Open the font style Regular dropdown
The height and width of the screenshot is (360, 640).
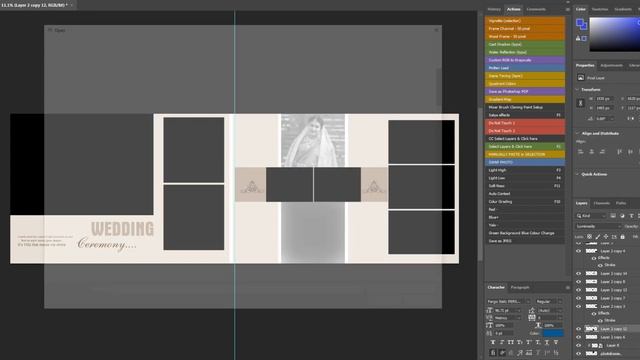pyautogui.click(x=549, y=302)
